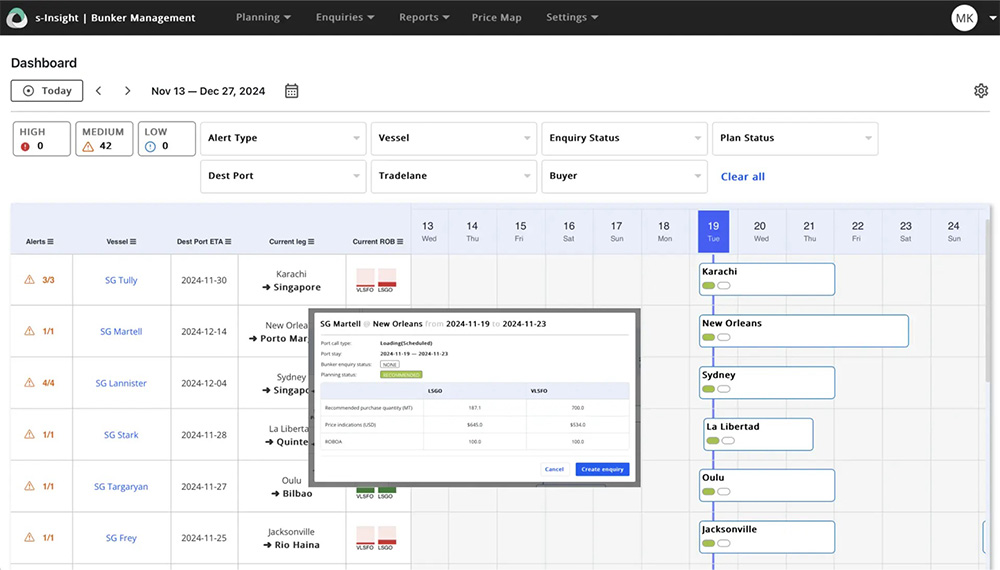Screen dimensions: 1000x570
Task: Filter by LOW alerts
Action: click(166, 138)
